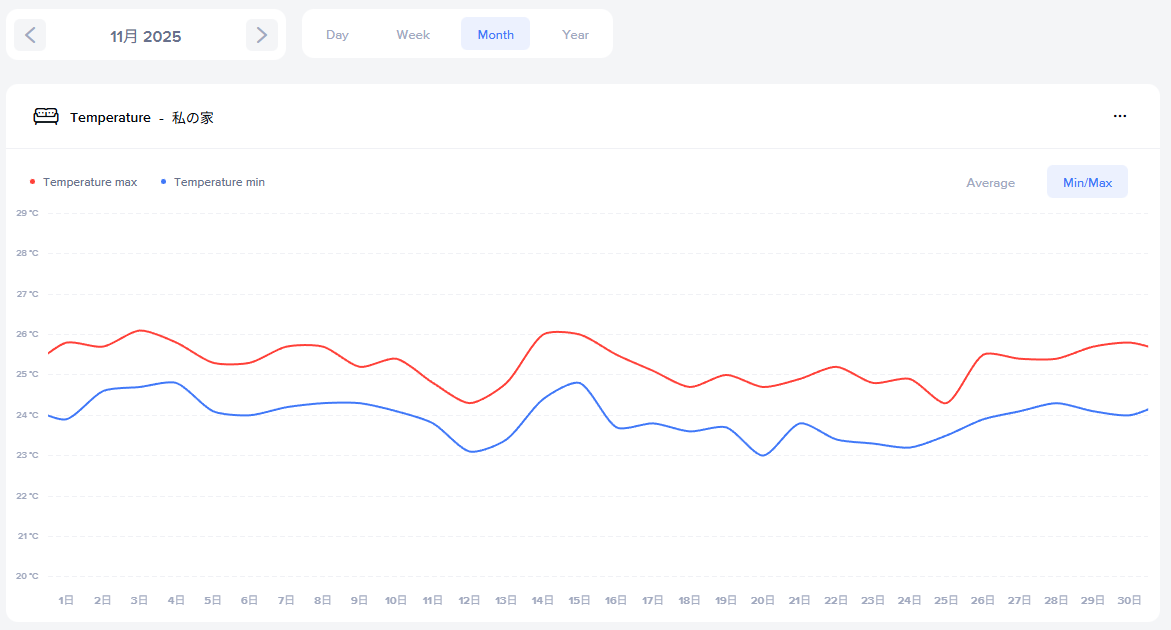Advance to next month arrow
This screenshot has width=1171, height=630.
click(x=261, y=35)
